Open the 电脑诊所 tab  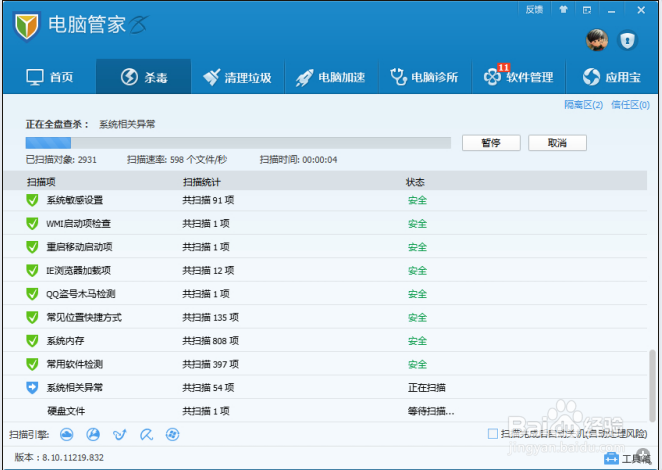(425, 77)
